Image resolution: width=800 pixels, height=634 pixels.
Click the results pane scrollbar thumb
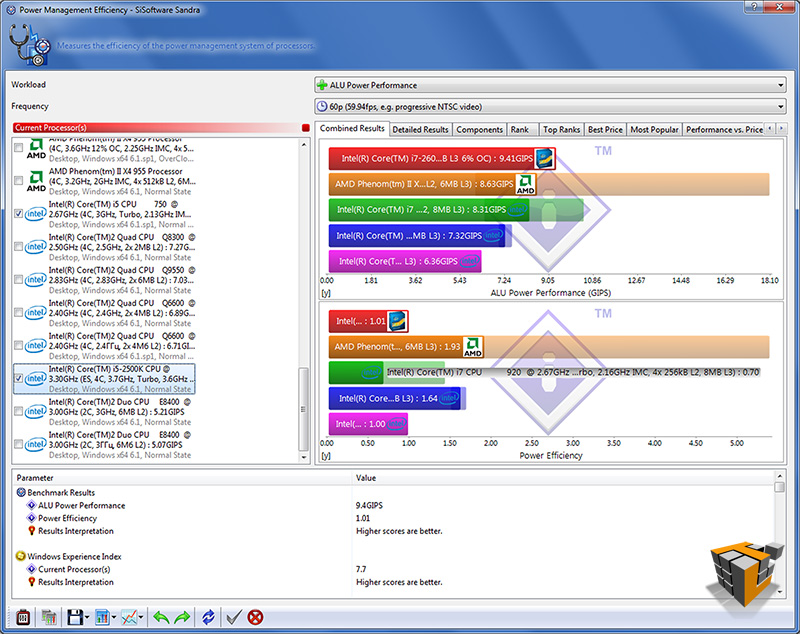[779, 487]
